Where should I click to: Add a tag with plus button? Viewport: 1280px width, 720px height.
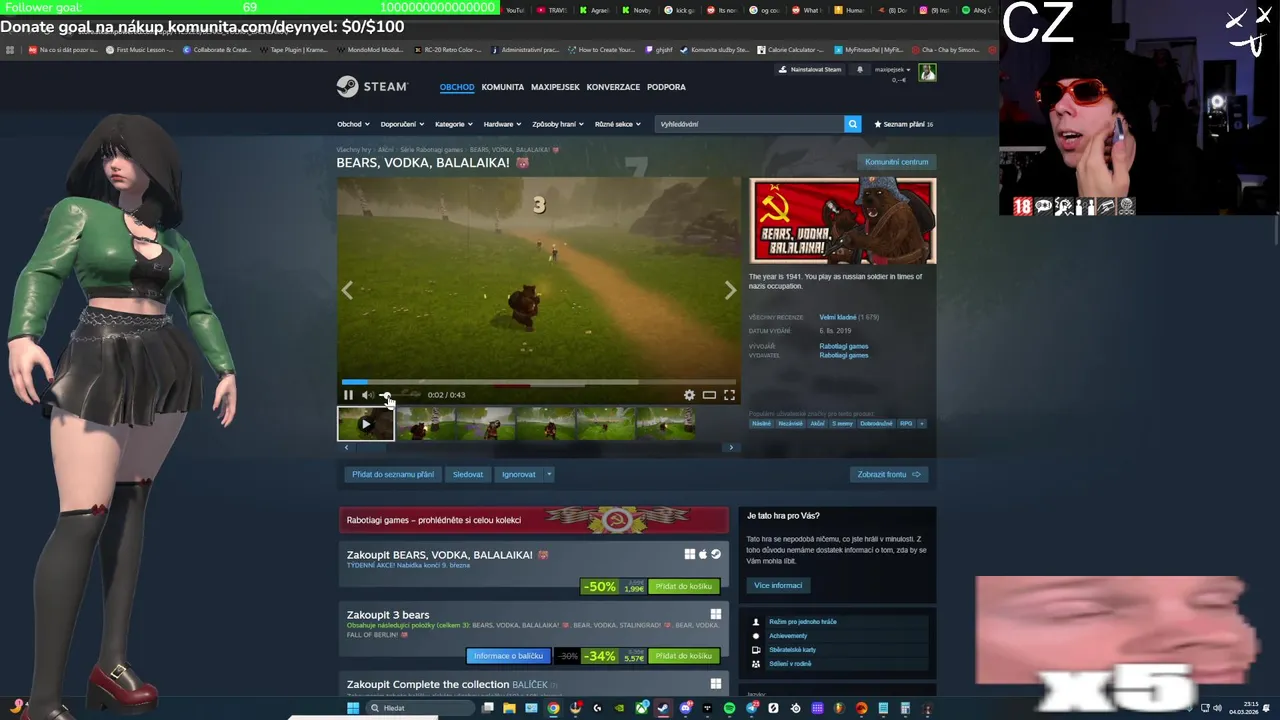[x=922, y=423]
